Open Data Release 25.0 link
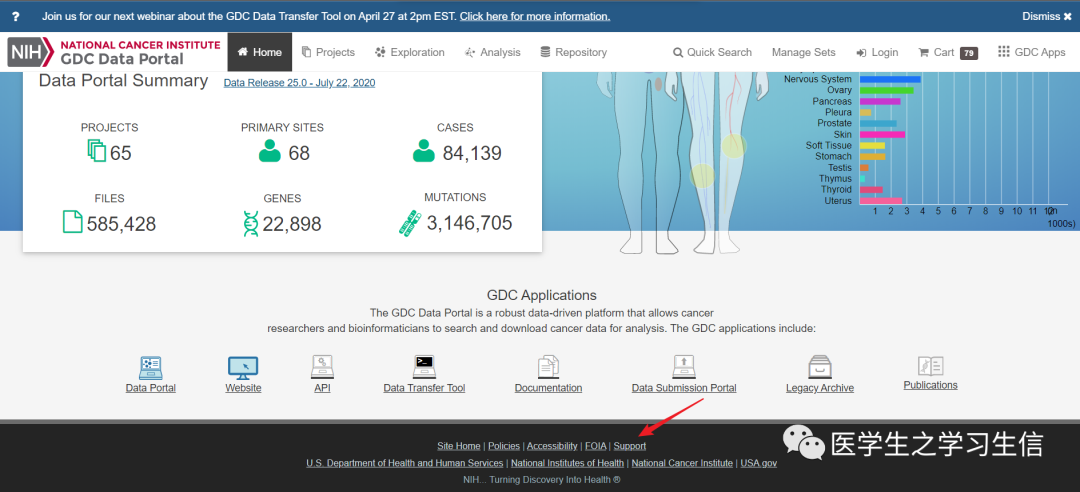 coord(300,83)
